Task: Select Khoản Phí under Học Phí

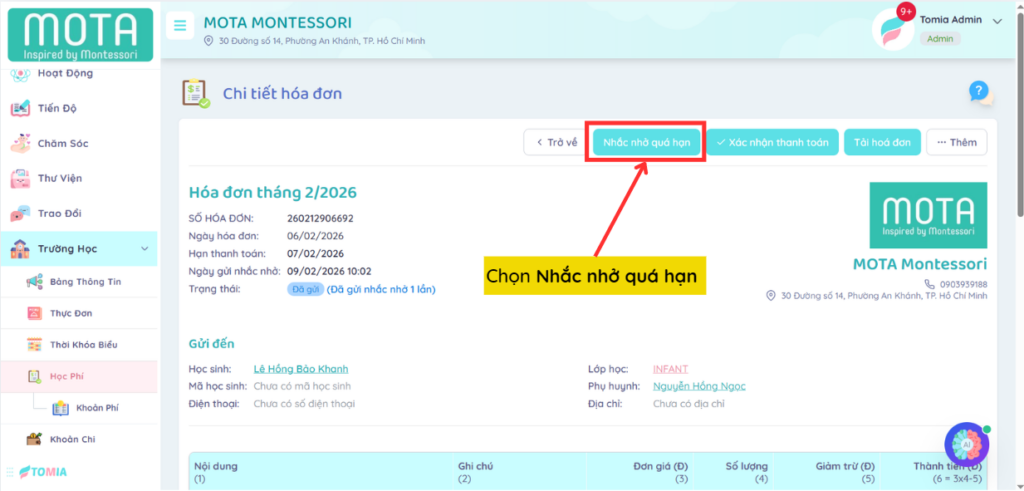Action: point(97,408)
